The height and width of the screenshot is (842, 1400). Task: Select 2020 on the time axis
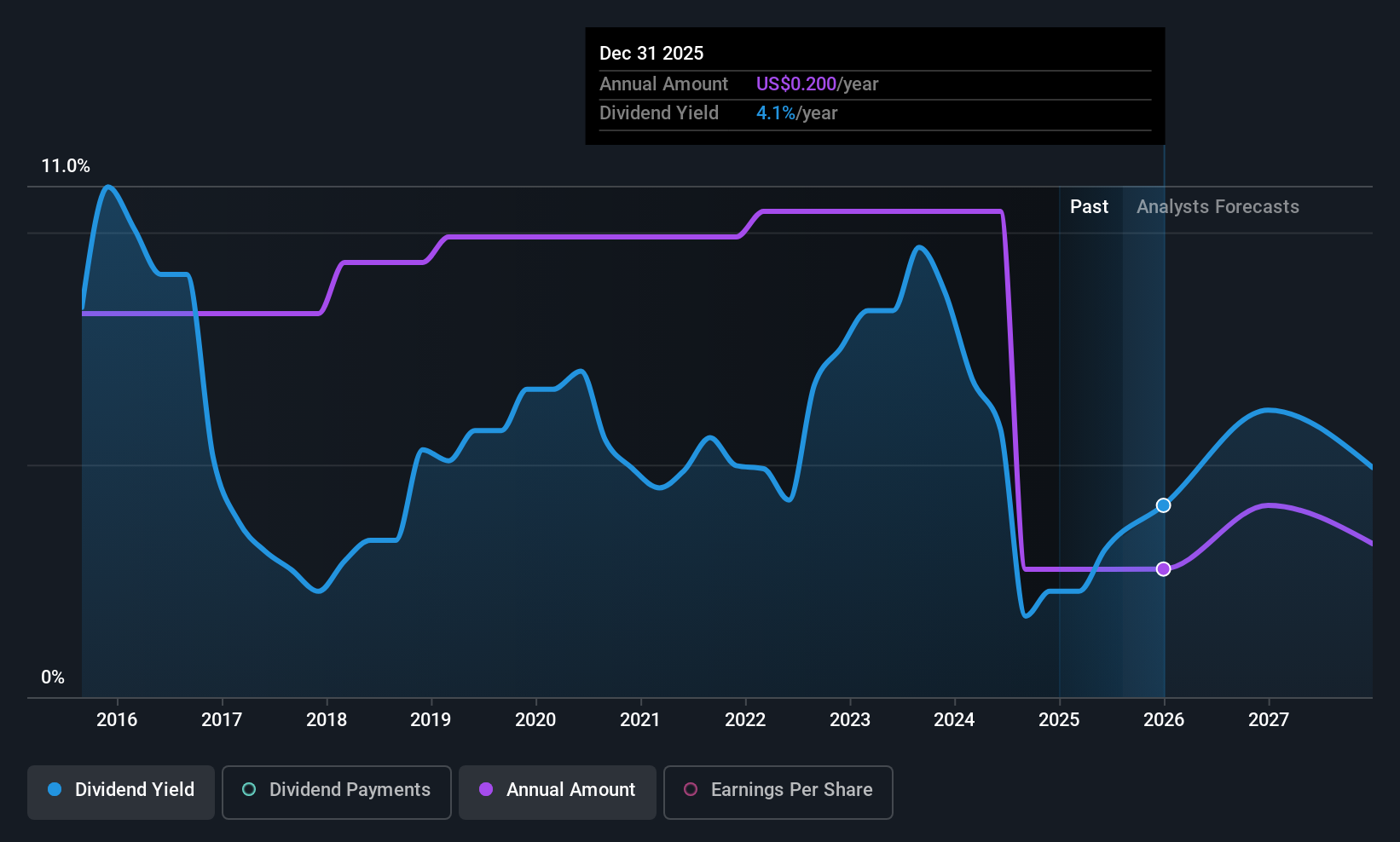pos(535,720)
